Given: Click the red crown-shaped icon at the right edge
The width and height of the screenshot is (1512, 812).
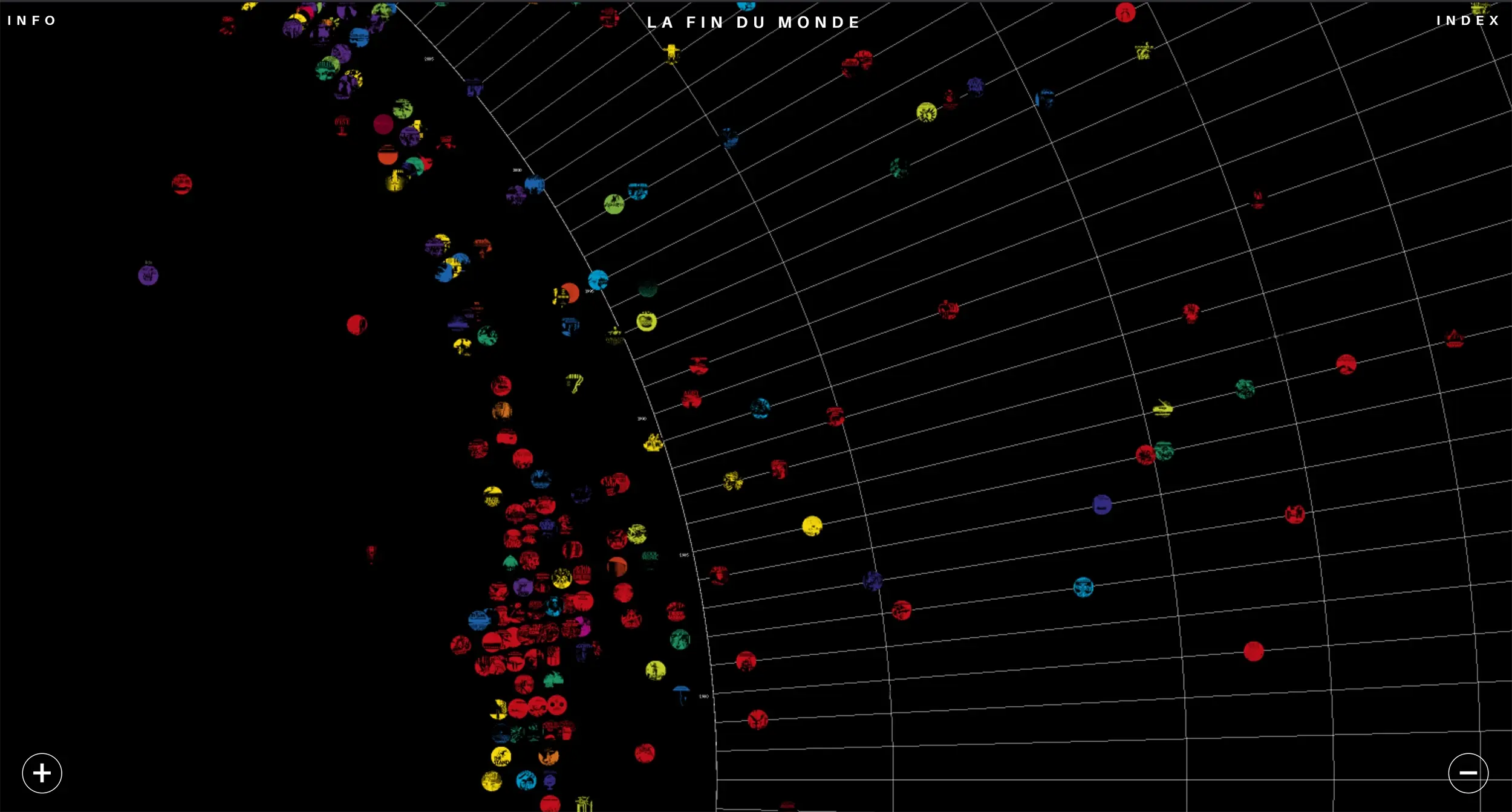Looking at the screenshot, I should click(x=1454, y=338).
